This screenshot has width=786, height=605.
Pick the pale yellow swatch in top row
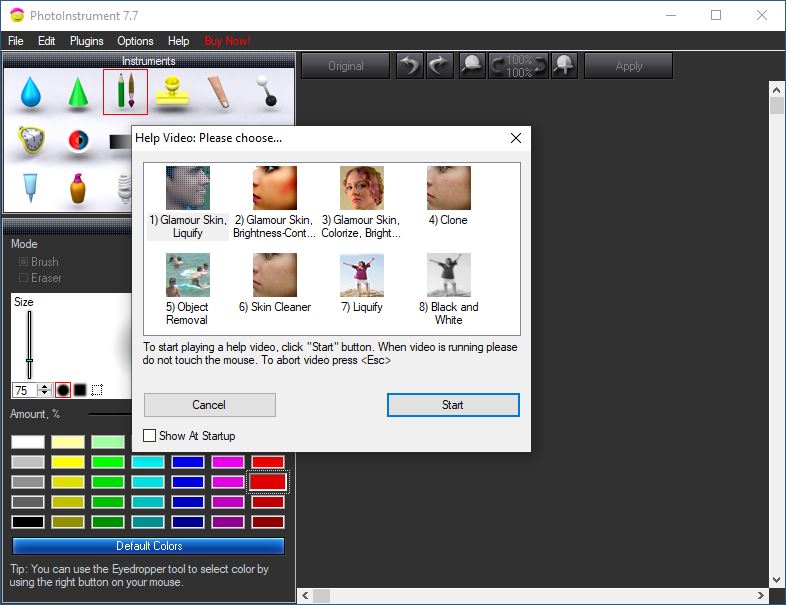(68, 442)
